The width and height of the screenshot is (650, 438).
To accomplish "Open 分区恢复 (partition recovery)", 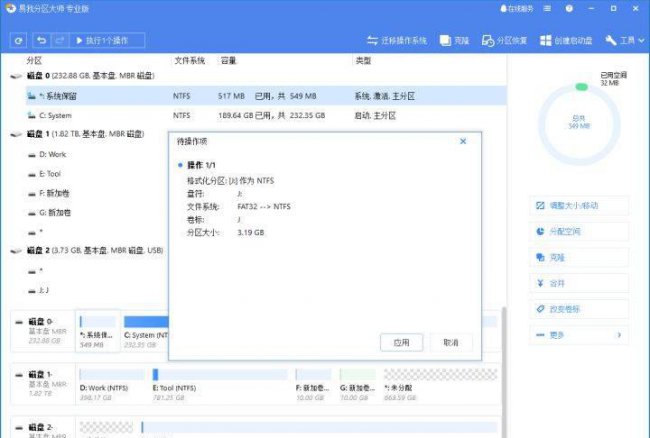I will 504,40.
